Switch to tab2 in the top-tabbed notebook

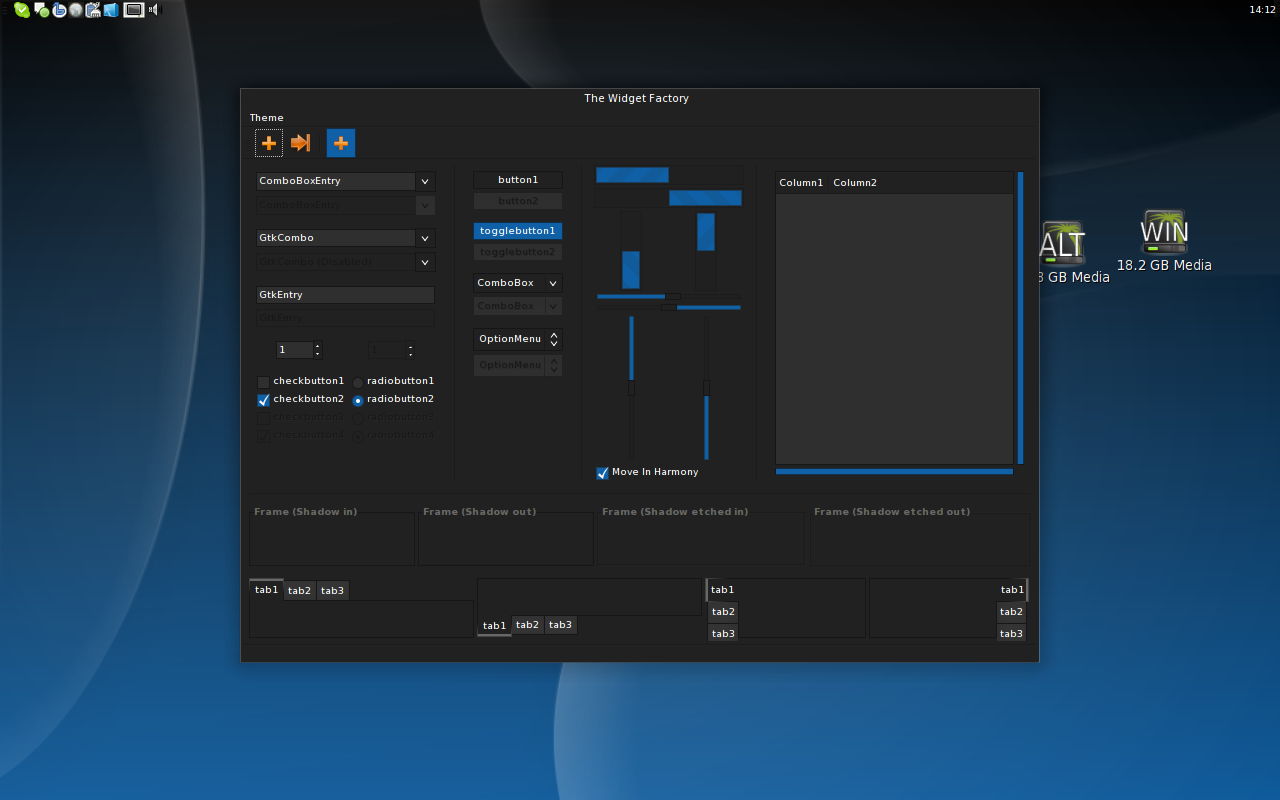[x=299, y=591]
